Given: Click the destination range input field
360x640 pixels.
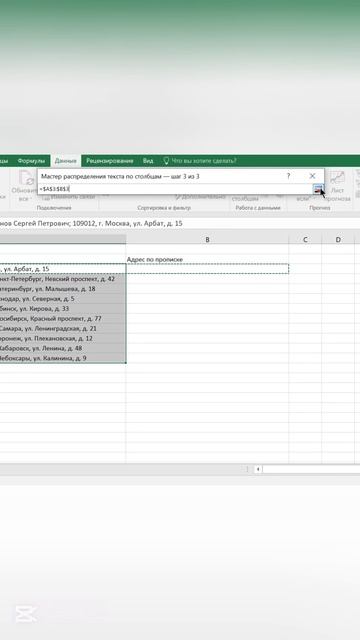Looking at the screenshot, I should pos(176,189).
